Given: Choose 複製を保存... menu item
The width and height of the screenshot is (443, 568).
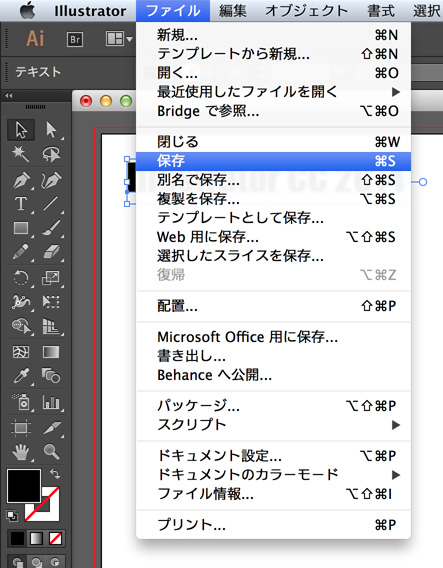Looking at the screenshot, I should click(x=274, y=199).
